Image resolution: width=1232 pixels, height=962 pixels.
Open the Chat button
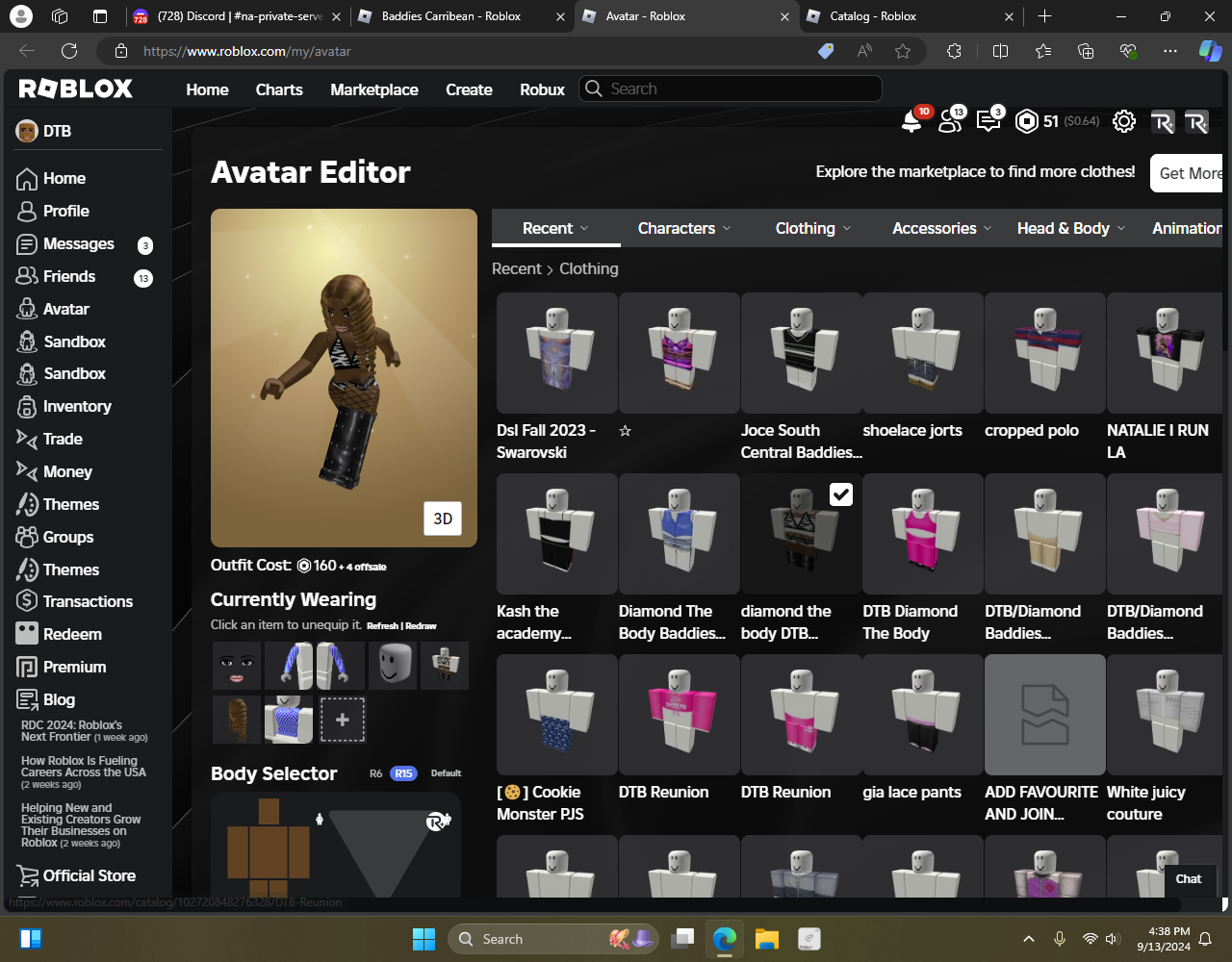pos(1189,878)
